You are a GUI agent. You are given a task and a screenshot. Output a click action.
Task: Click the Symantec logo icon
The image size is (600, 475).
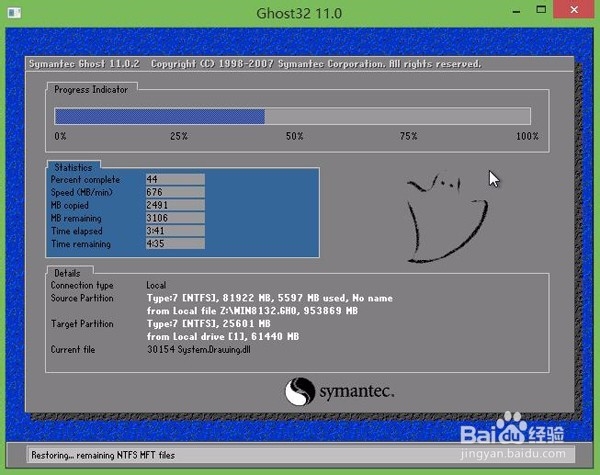pos(300,391)
